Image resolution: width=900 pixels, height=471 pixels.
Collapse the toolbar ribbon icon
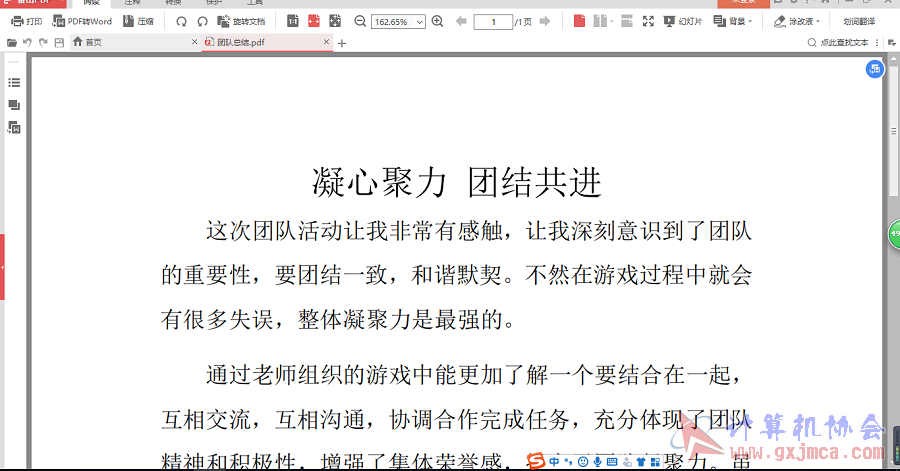point(891,42)
